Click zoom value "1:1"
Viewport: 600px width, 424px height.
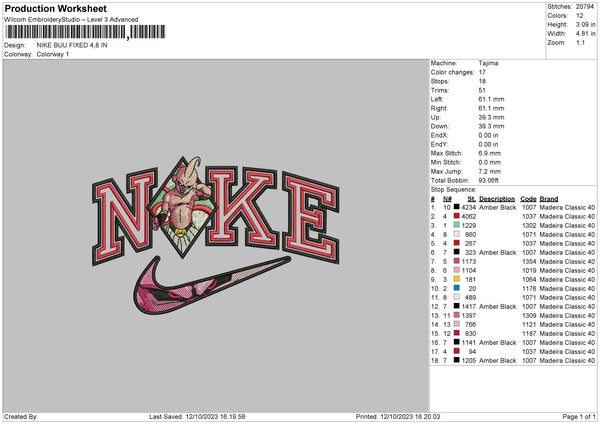click(580, 42)
